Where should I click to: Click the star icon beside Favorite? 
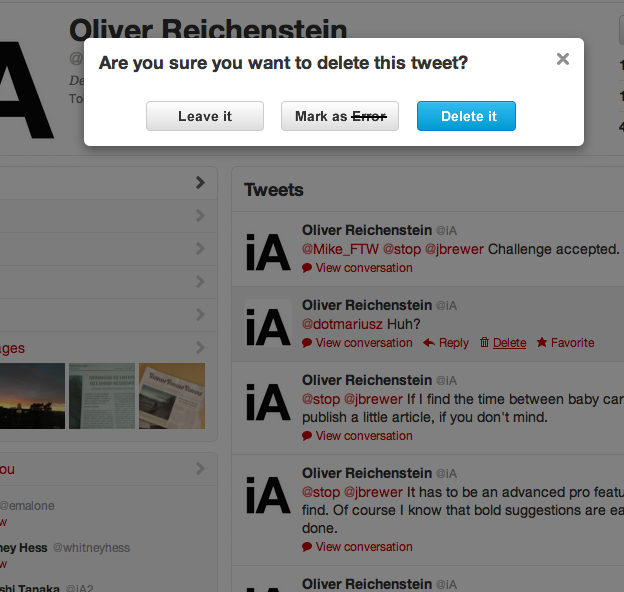(542, 342)
